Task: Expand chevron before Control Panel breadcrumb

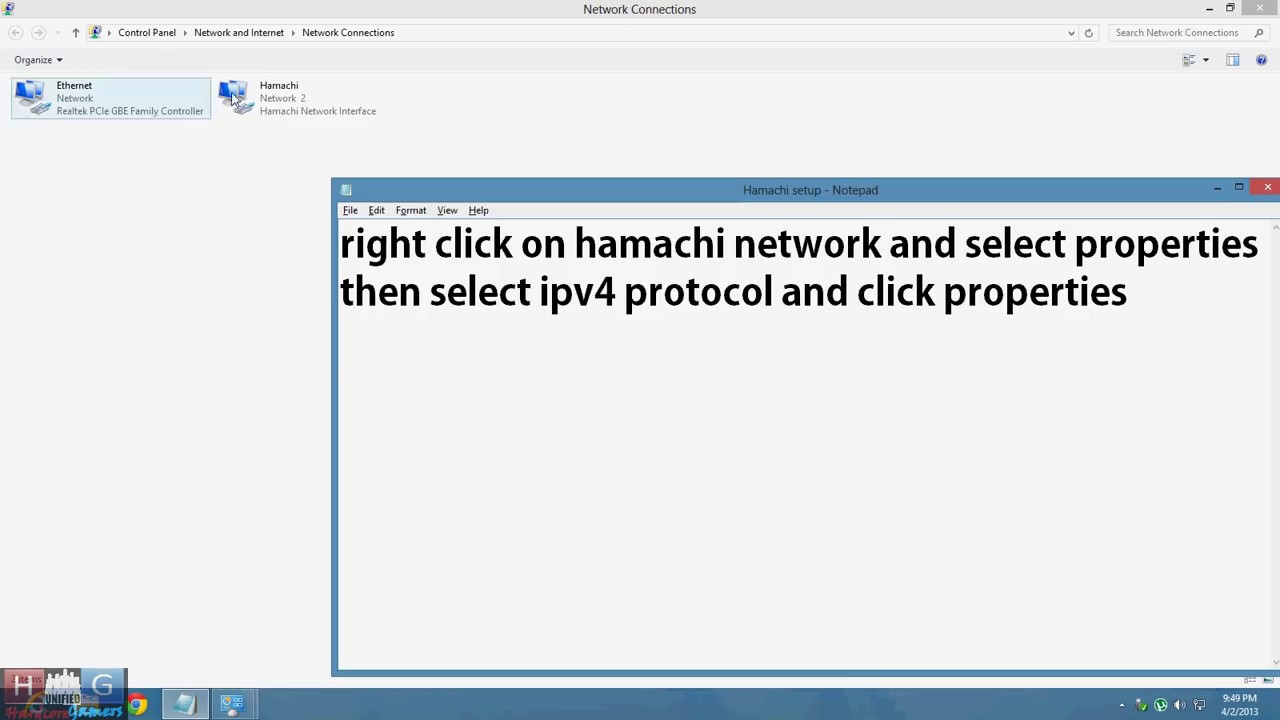Action: [x=109, y=33]
